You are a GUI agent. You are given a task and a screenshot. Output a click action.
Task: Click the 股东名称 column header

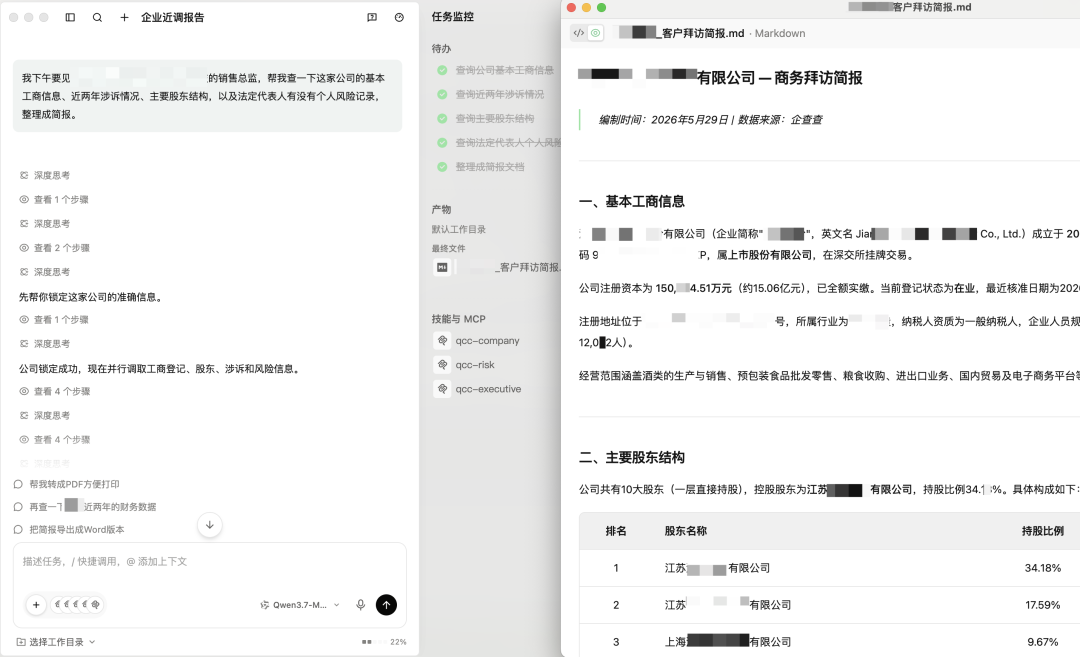pos(685,531)
